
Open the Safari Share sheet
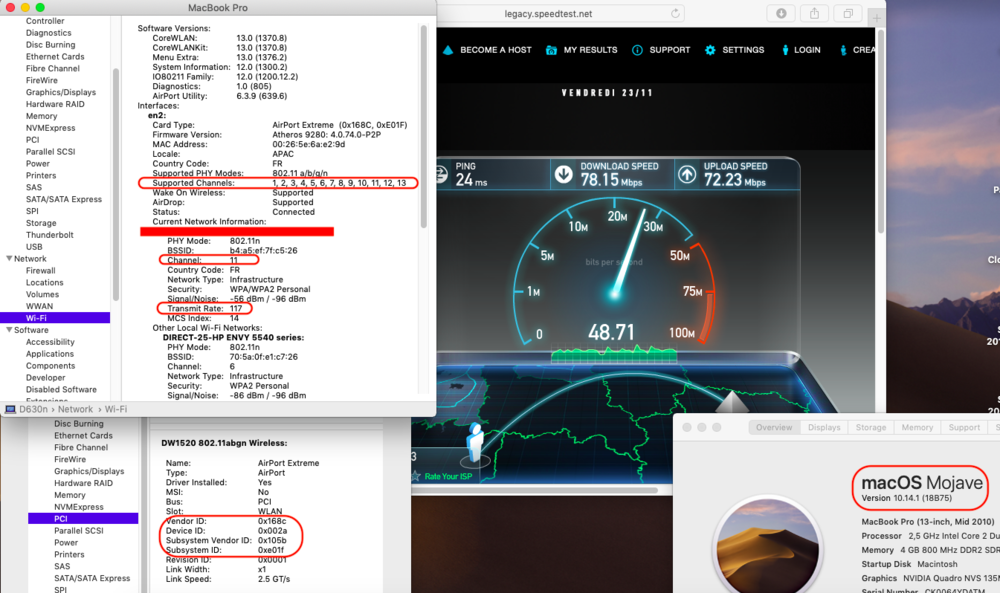pos(814,13)
